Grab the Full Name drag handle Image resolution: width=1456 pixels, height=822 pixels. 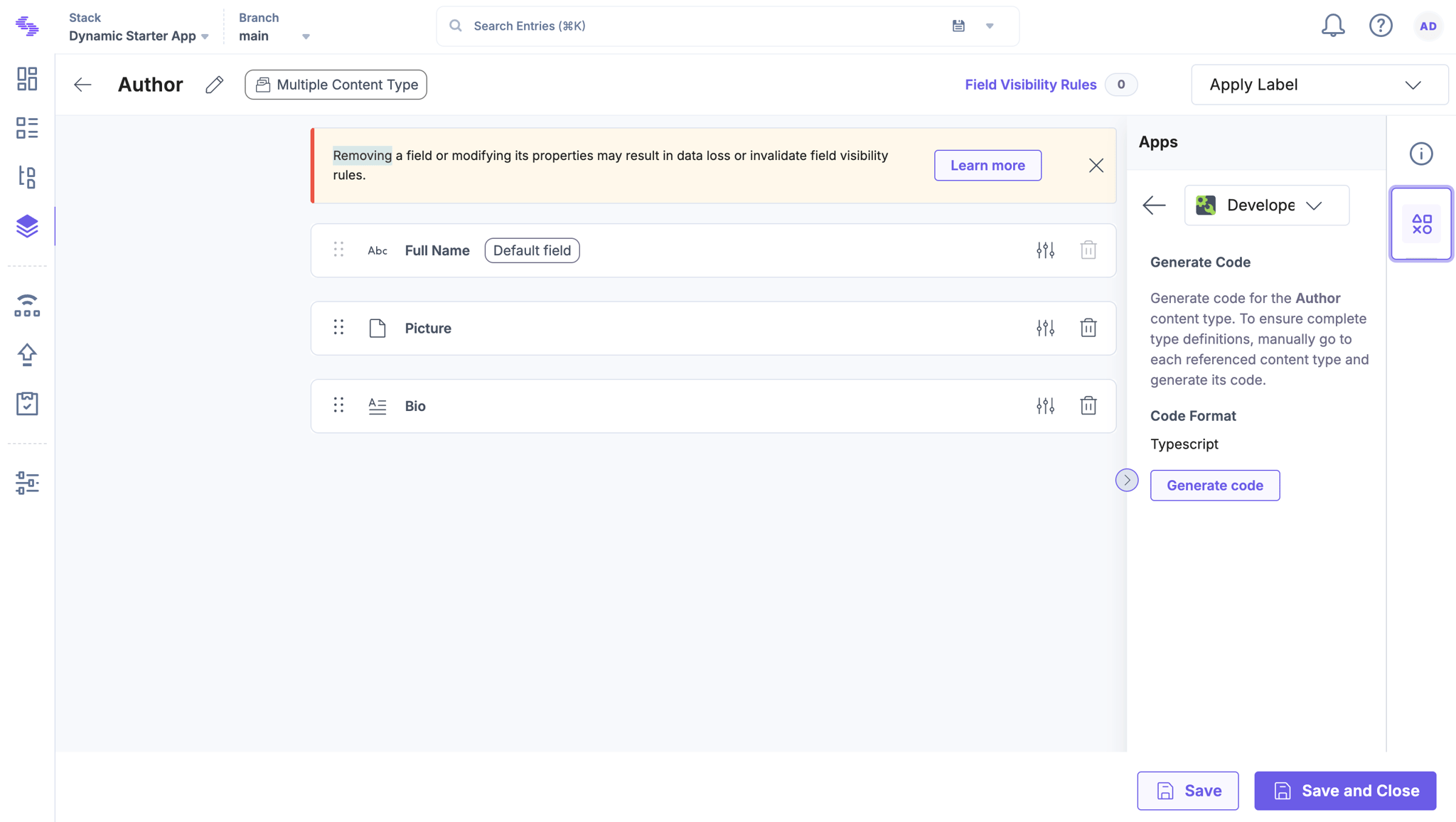click(x=338, y=250)
